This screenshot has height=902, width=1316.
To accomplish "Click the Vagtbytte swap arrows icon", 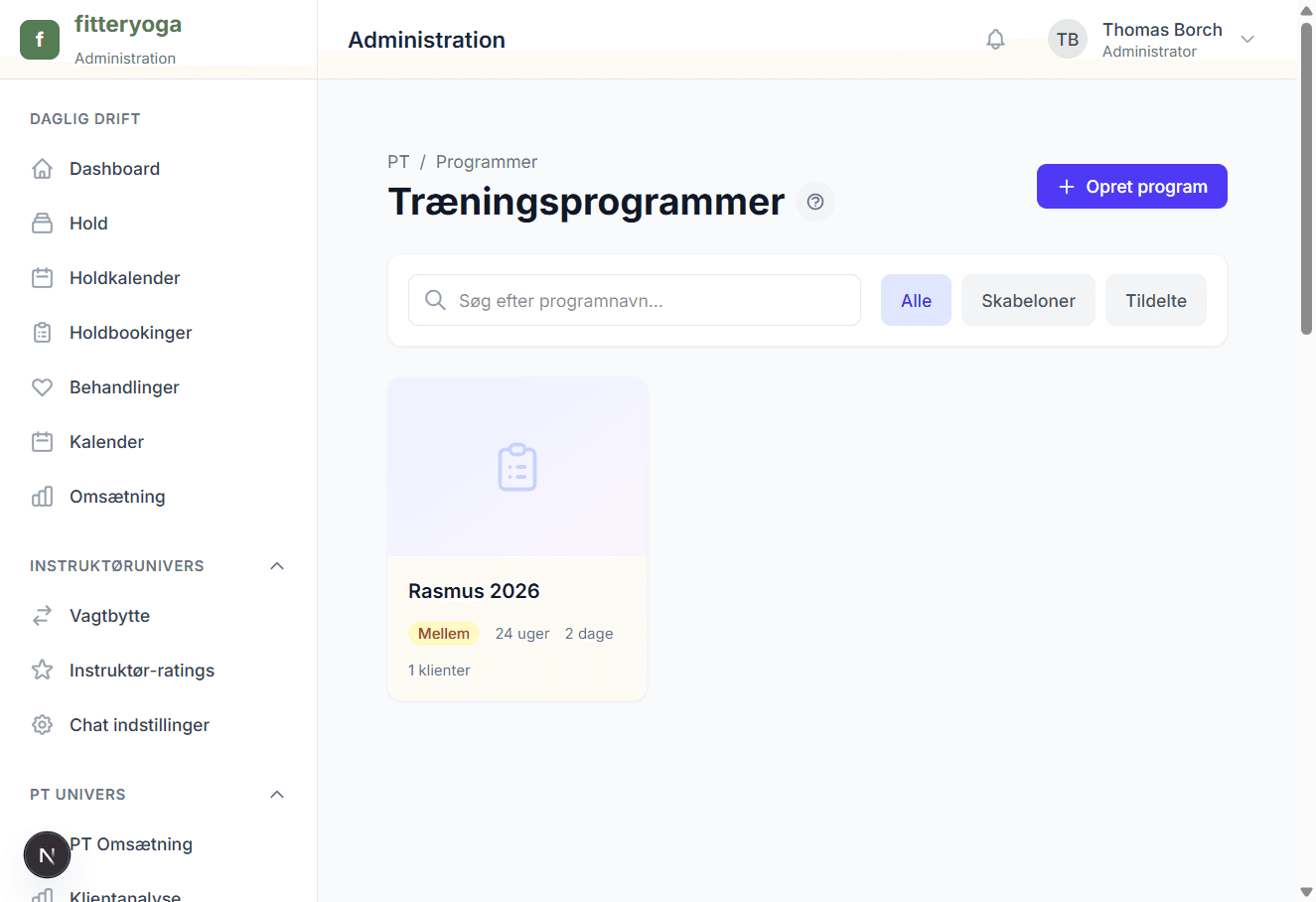I will click(42, 616).
